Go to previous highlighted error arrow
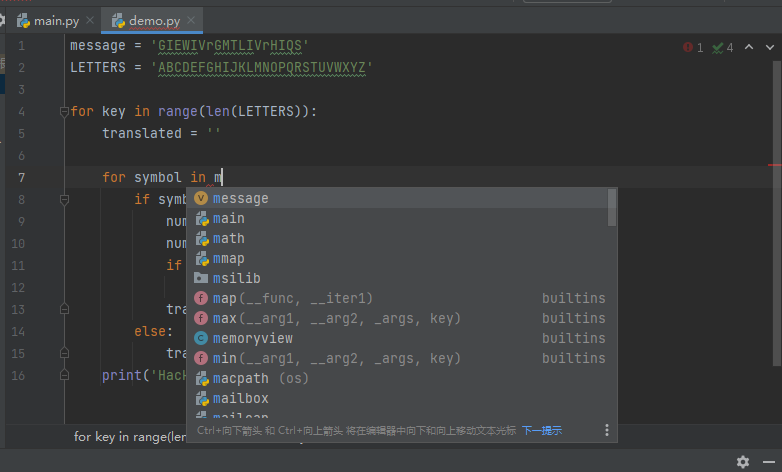Image resolution: width=782 pixels, height=472 pixels. click(x=749, y=47)
